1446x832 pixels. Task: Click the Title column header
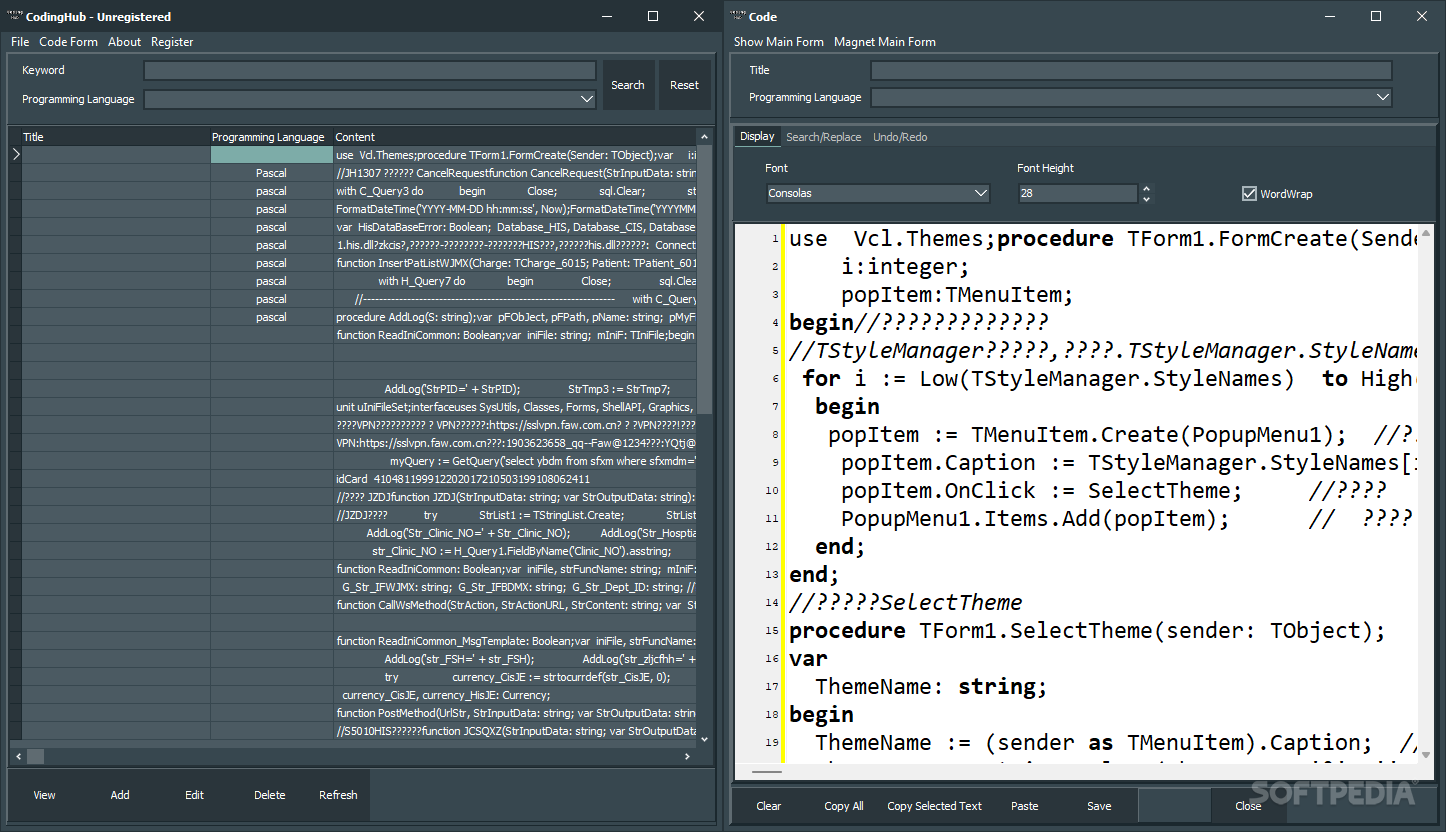click(116, 137)
